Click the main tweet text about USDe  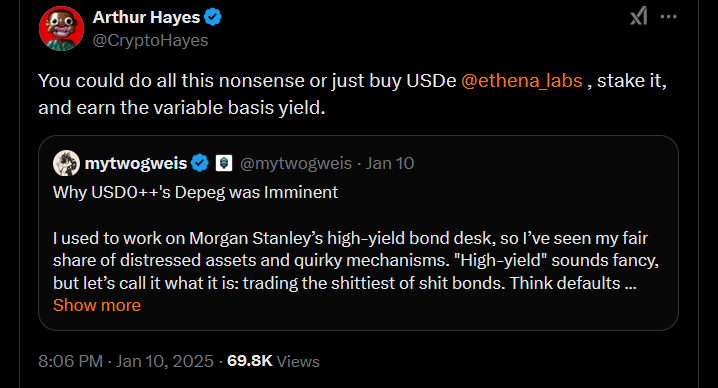tap(353, 94)
